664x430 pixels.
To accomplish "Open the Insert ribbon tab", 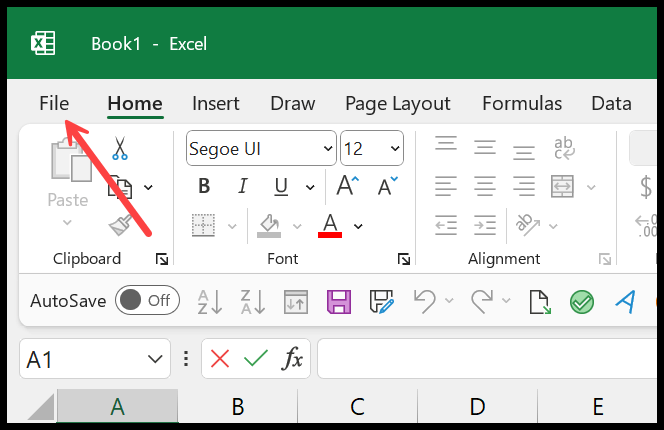I will 216,103.
